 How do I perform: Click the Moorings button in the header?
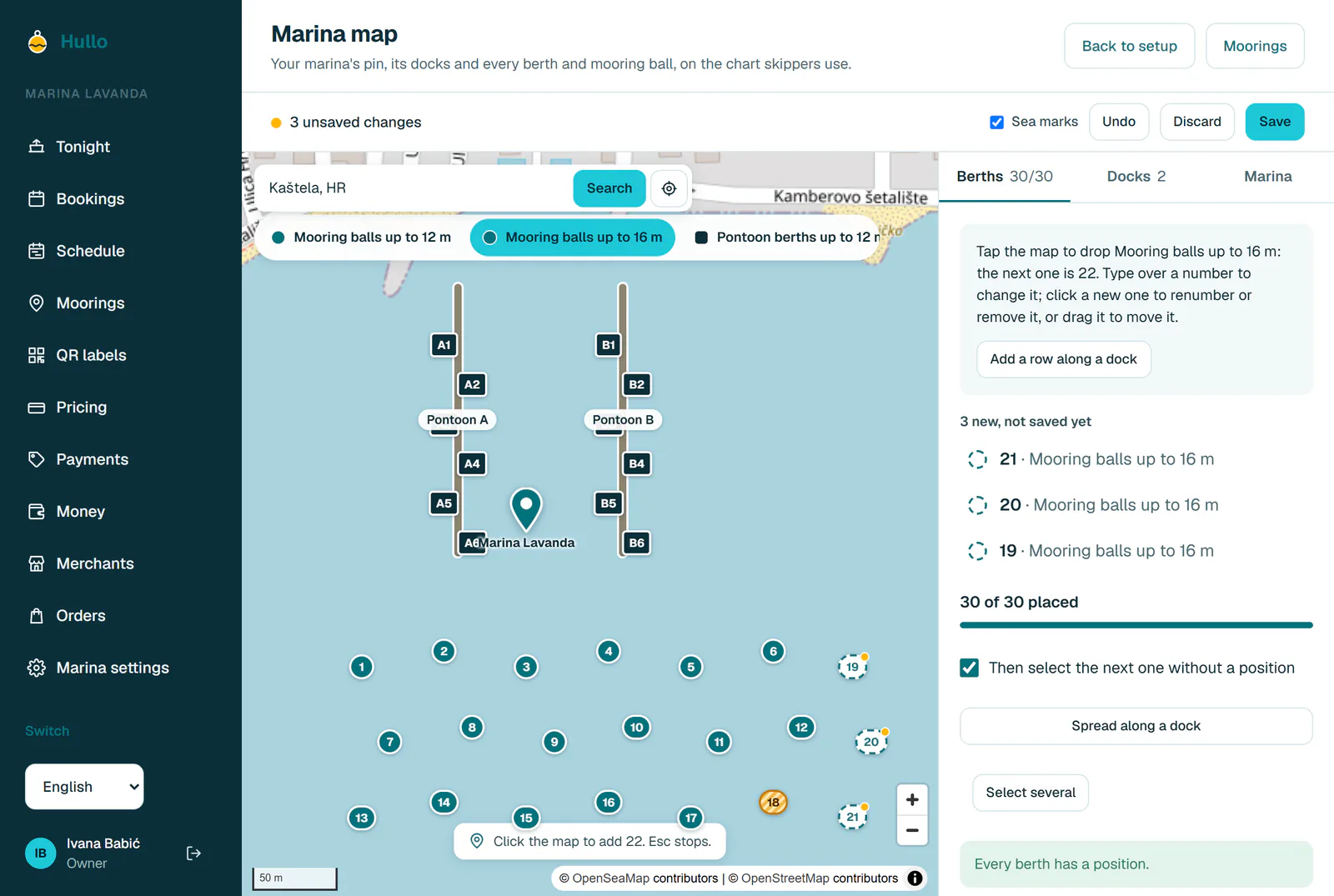coord(1255,46)
